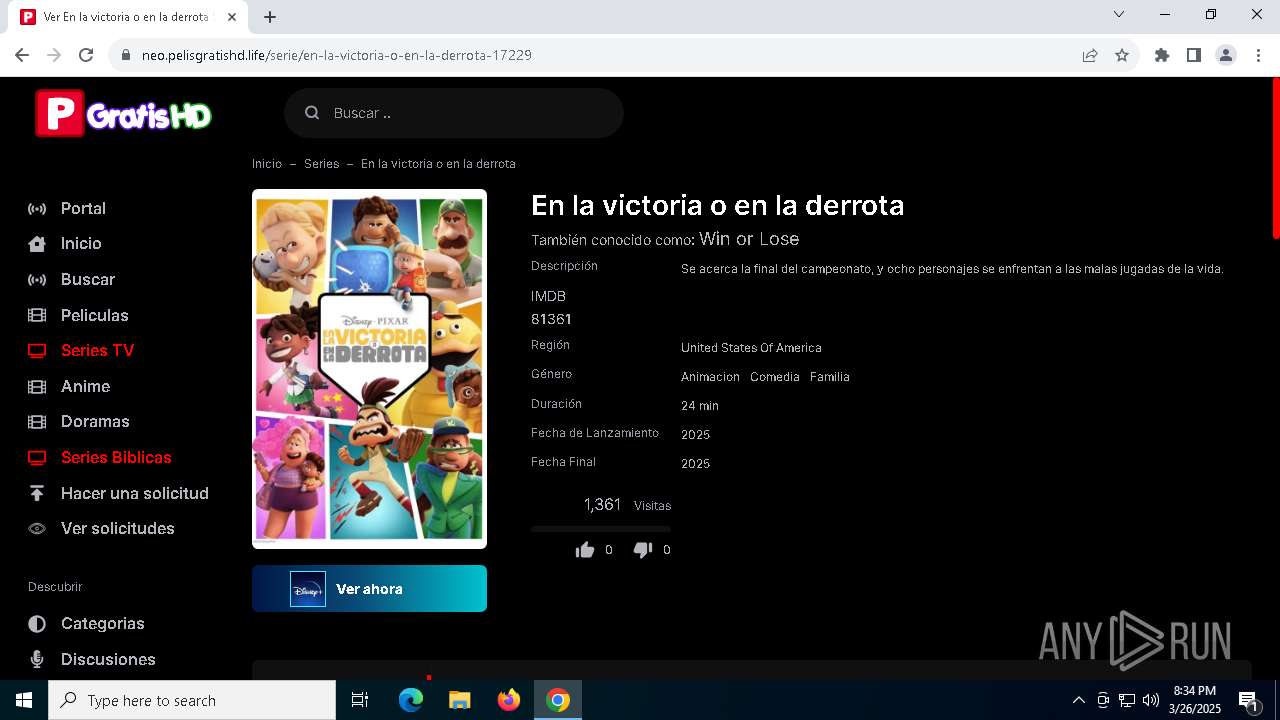Click the Buscar search input field
Image resolution: width=1280 pixels, height=720 pixels.
pyautogui.click(x=454, y=113)
